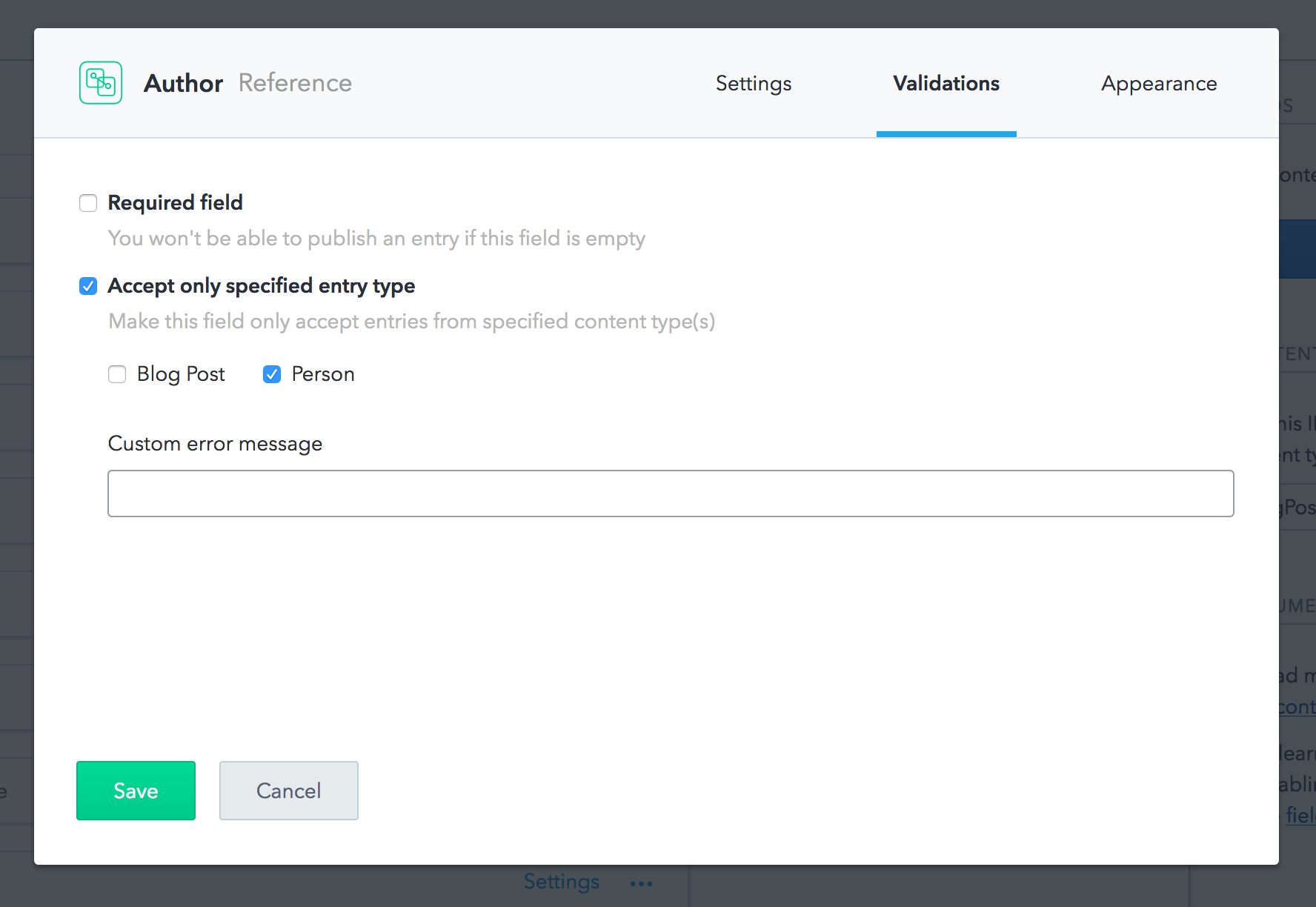The image size is (1316, 907).
Task: Disable Accept only specified entry type
Action: 87,286
